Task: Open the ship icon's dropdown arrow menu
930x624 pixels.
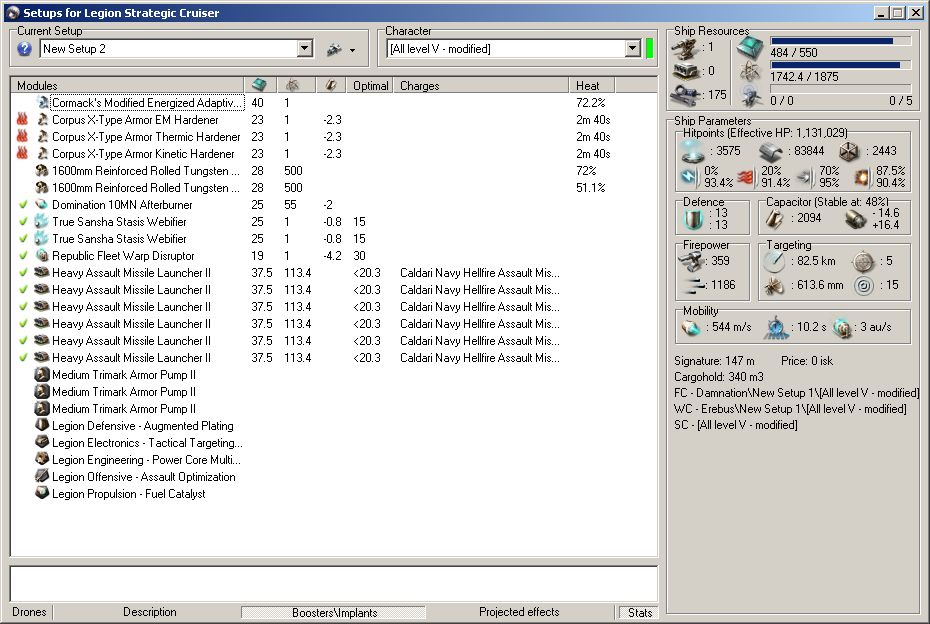Action: (x=353, y=50)
